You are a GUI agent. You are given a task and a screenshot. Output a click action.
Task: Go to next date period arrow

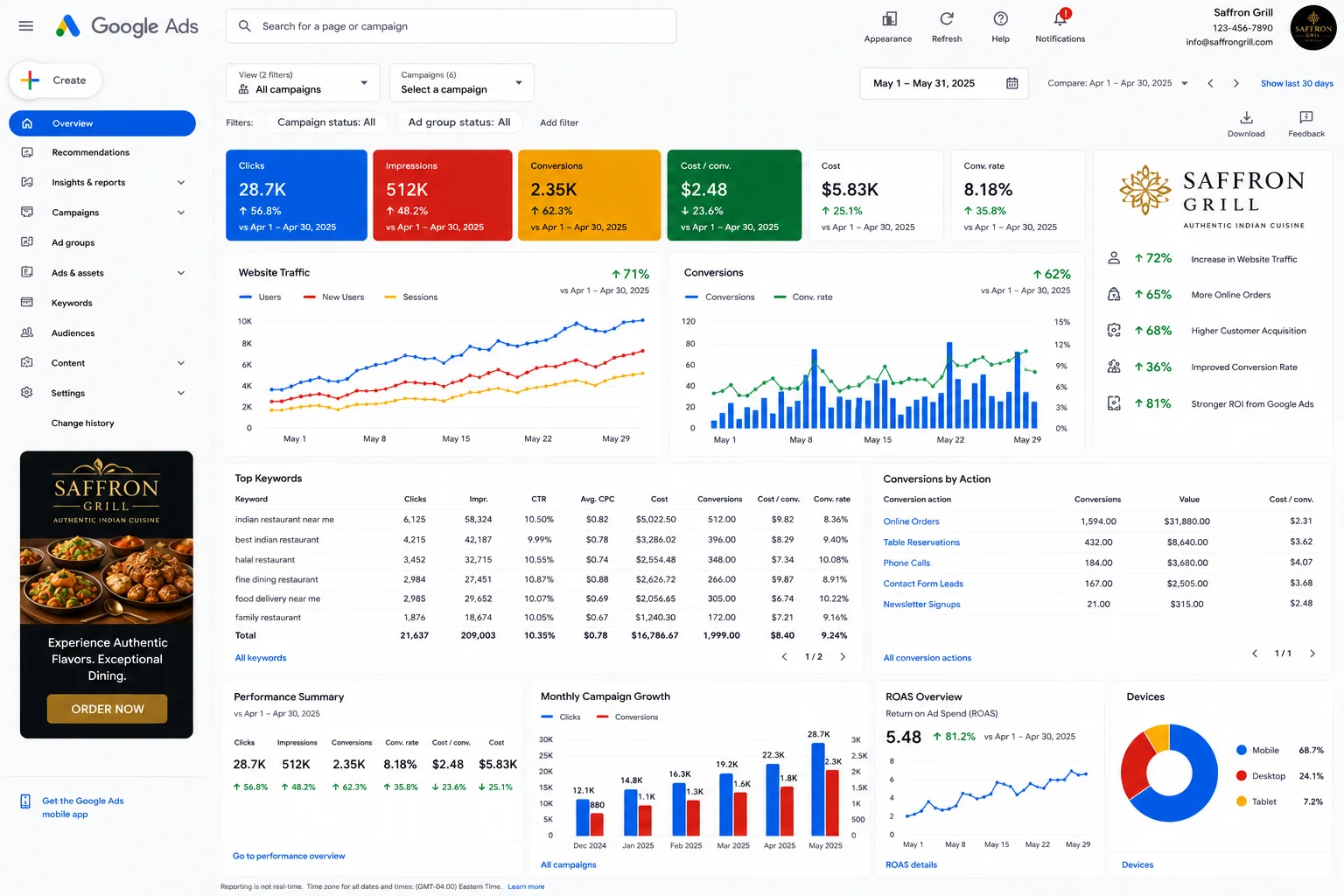coord(1236,83)
